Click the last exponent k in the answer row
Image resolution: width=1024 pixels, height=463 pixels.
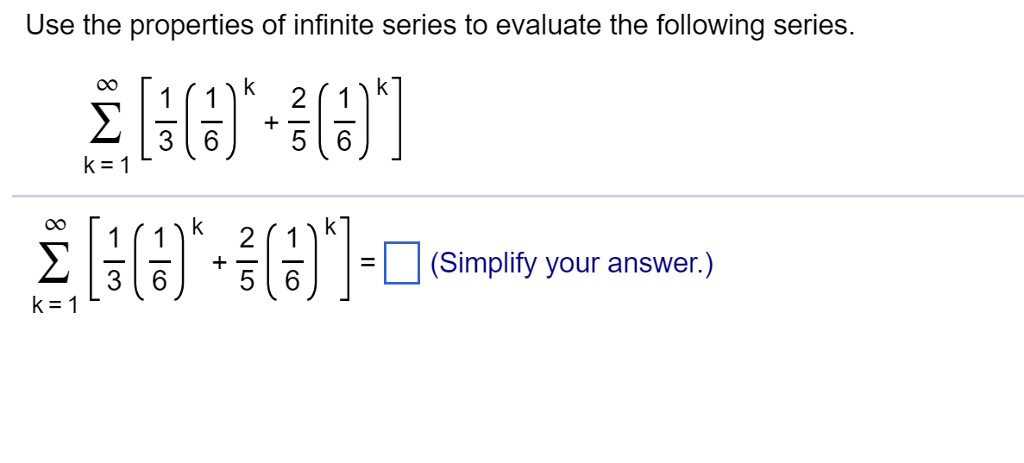(x=330, y=227)
